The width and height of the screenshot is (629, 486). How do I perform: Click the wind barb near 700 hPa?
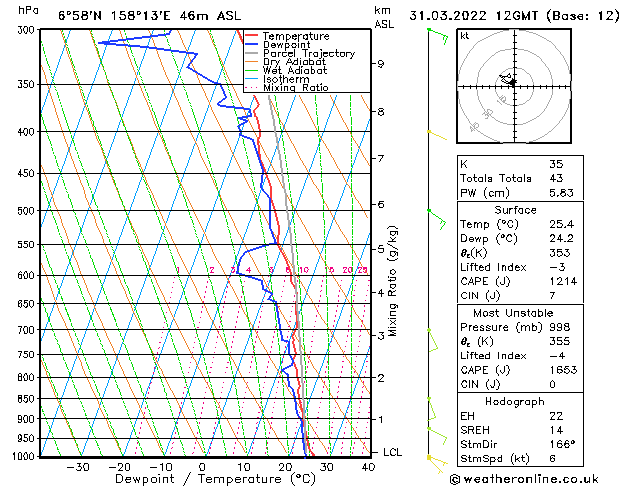click(434, 335)
